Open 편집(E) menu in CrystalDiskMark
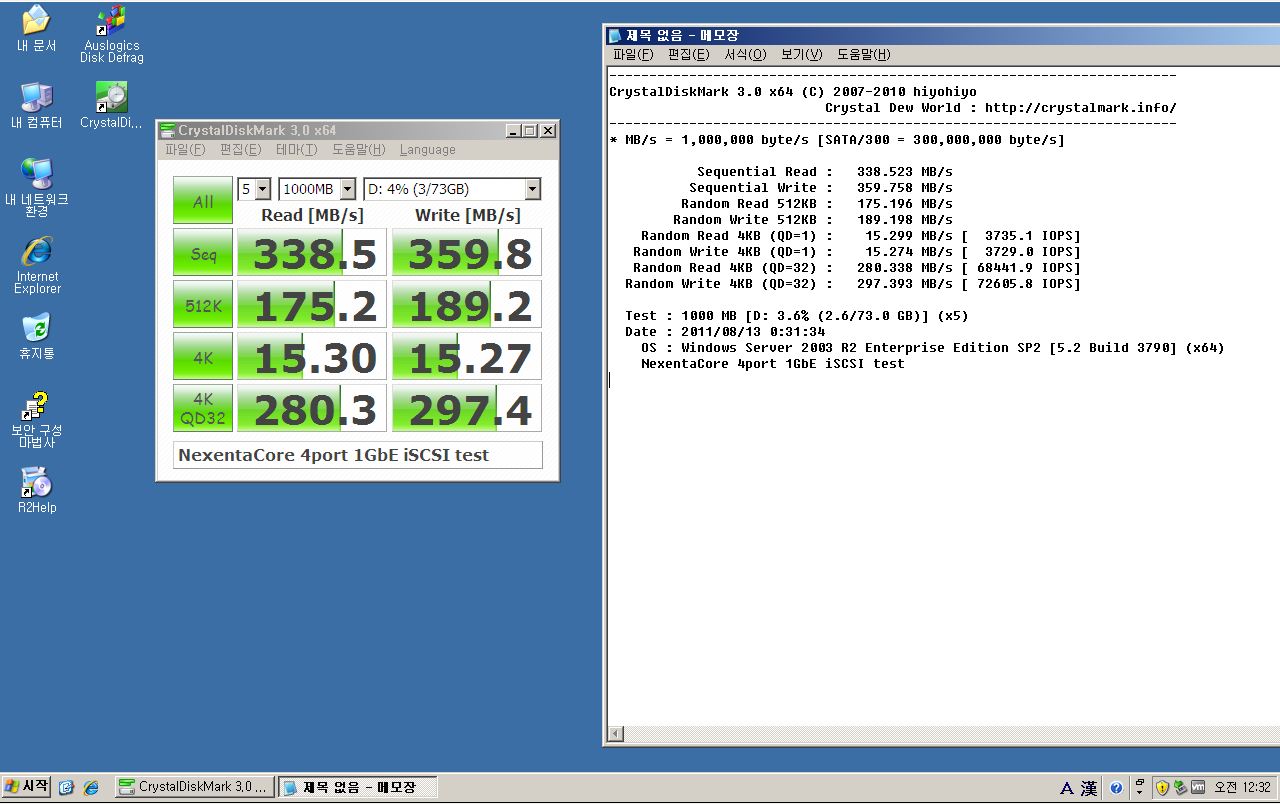This screenshot has height=804, width=1280. pos(240,150)
